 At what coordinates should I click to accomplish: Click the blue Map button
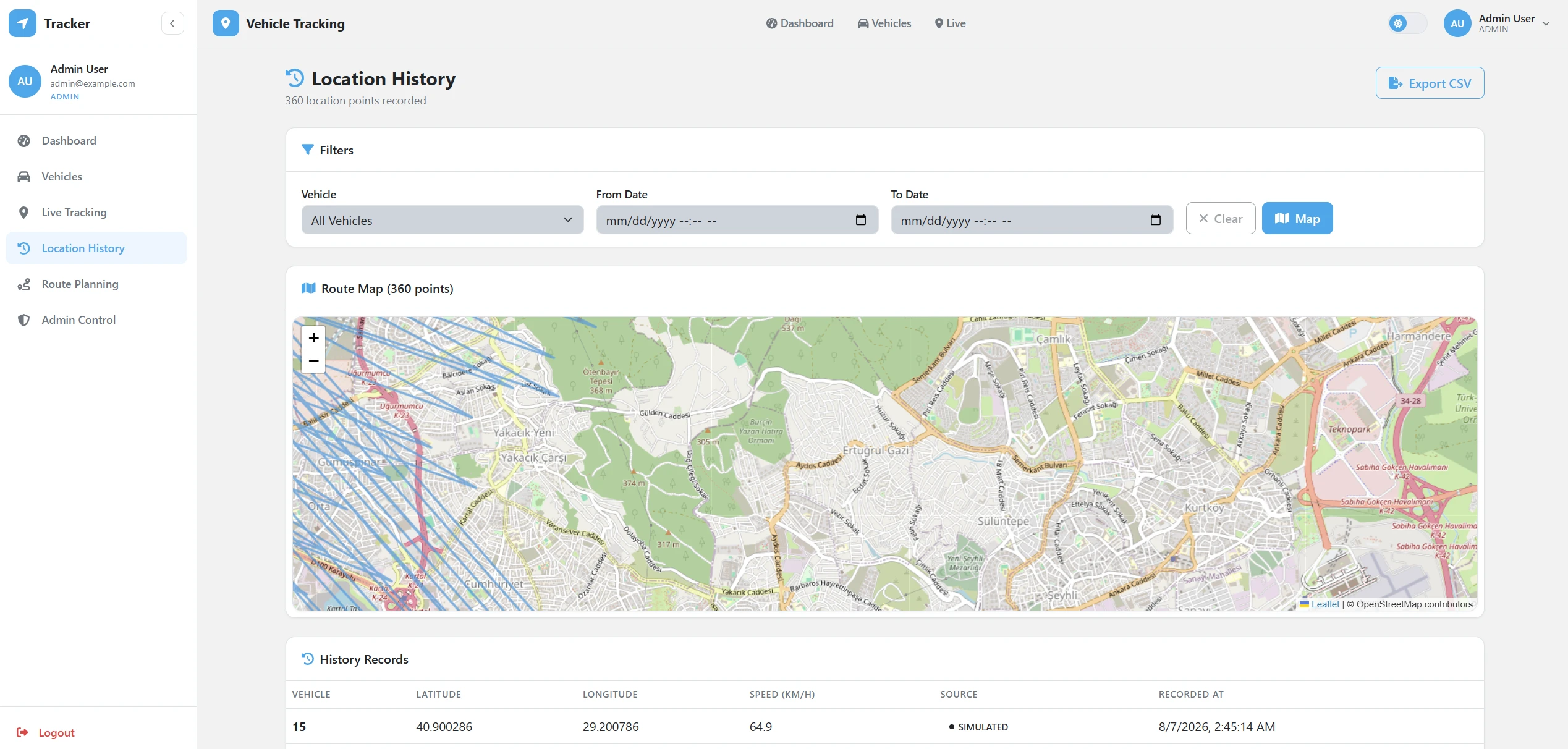click(x=1297, y=218)
